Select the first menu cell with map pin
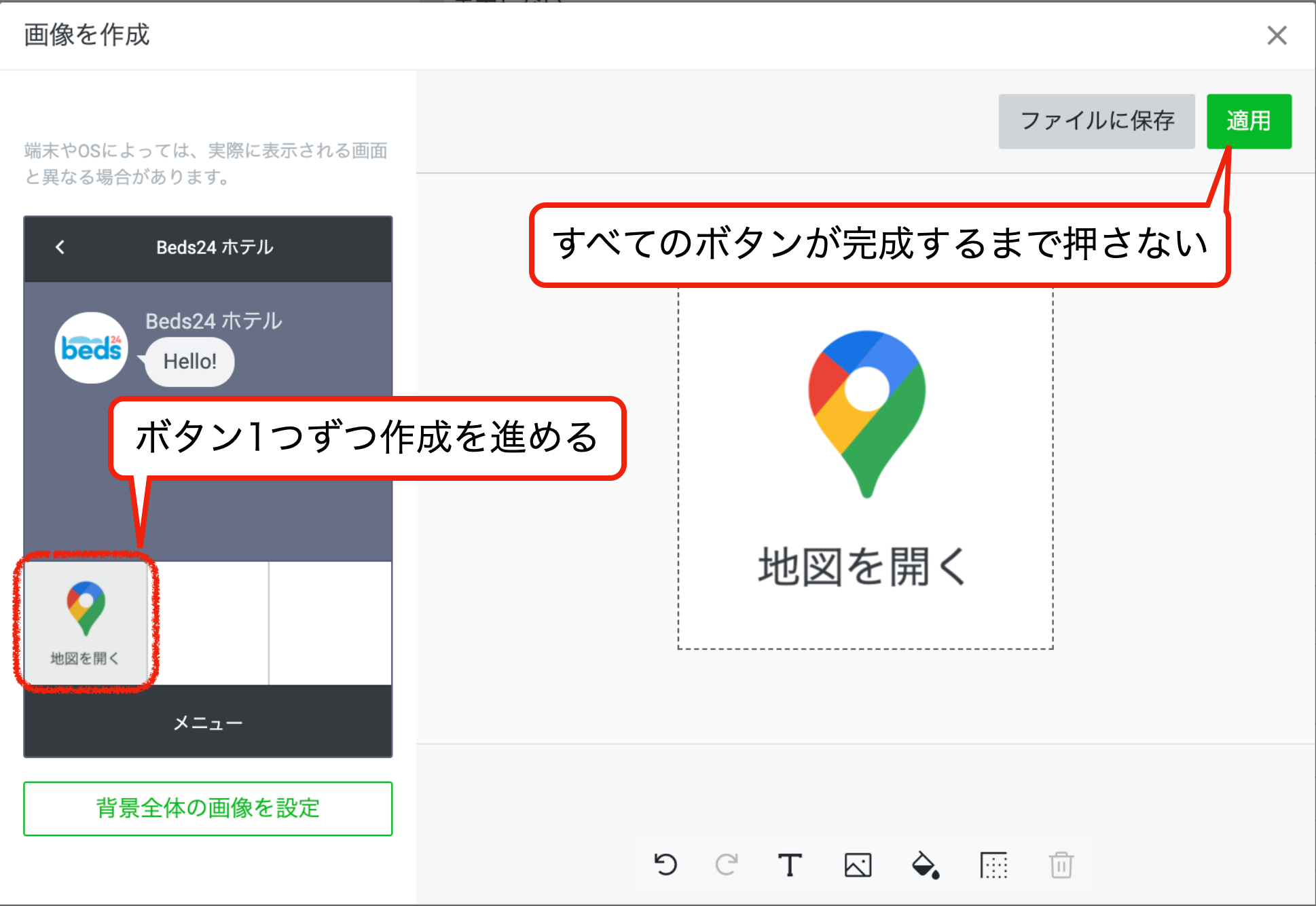 coord(86,622)
